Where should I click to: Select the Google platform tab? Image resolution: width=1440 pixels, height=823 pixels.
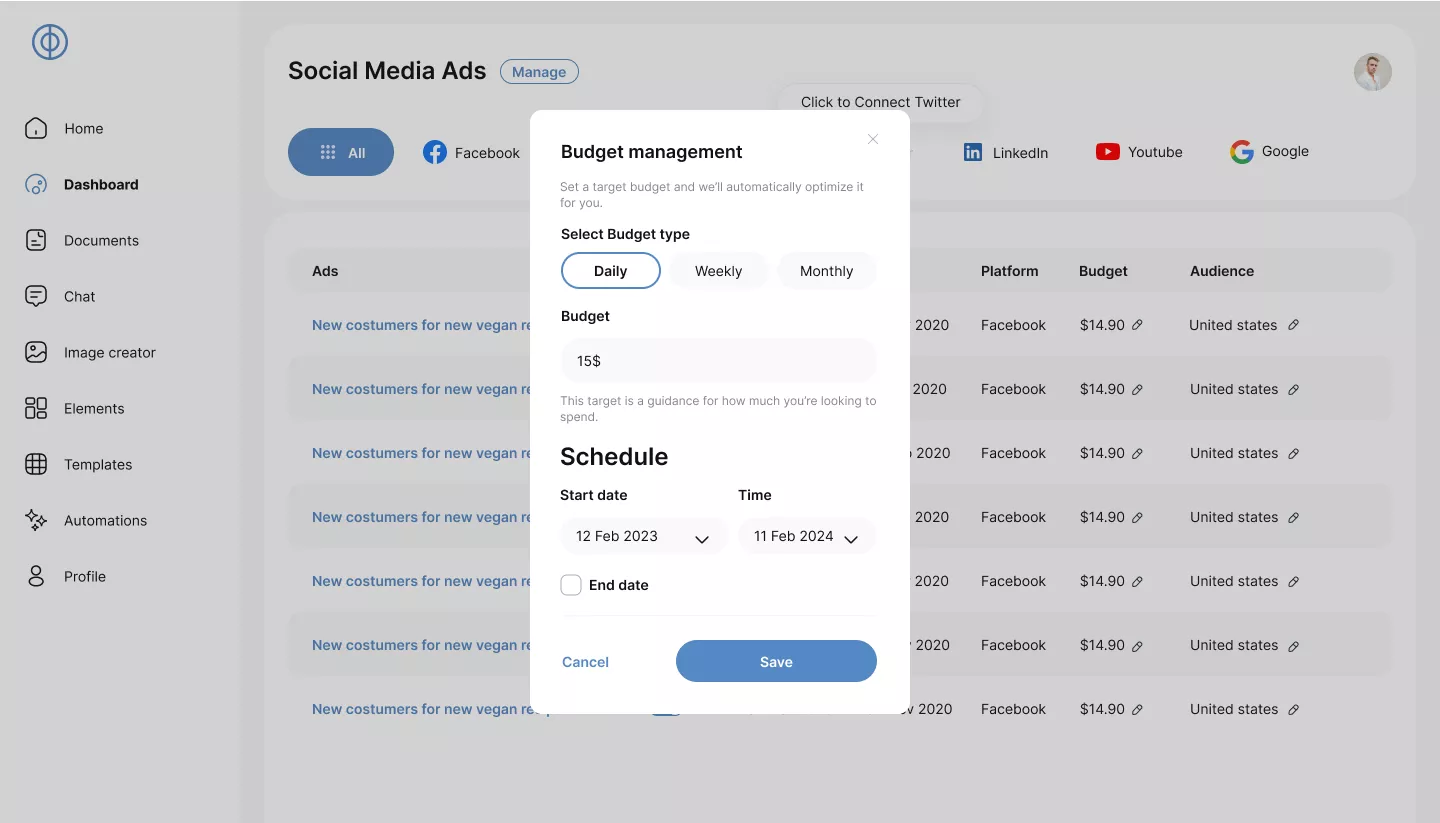pos(1269,152)
